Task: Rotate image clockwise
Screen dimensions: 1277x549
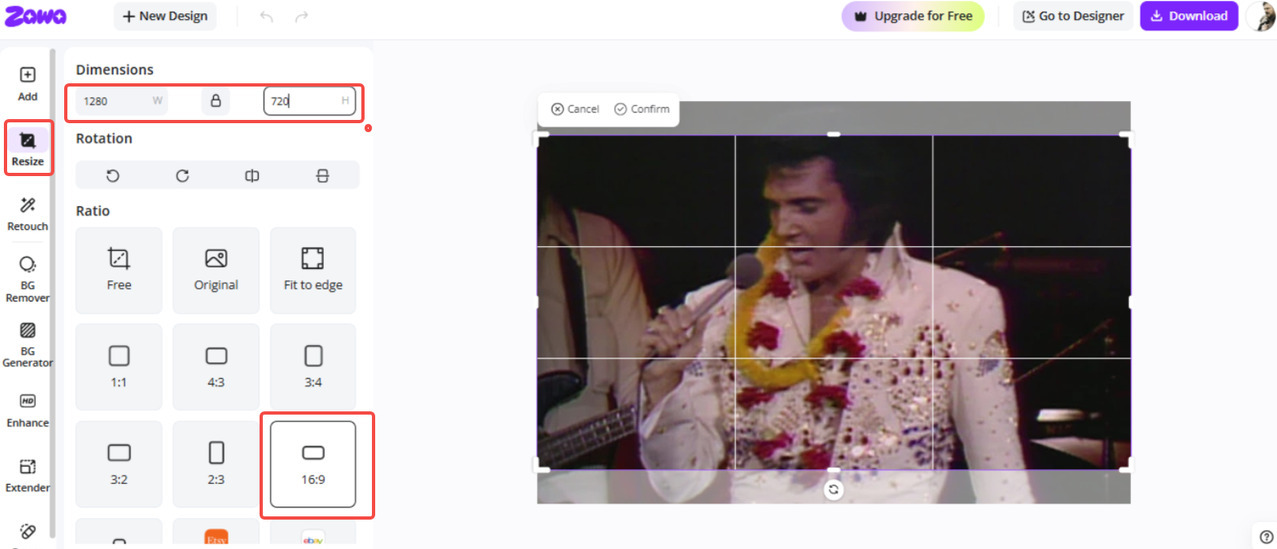Action: [x=182, y=175]
